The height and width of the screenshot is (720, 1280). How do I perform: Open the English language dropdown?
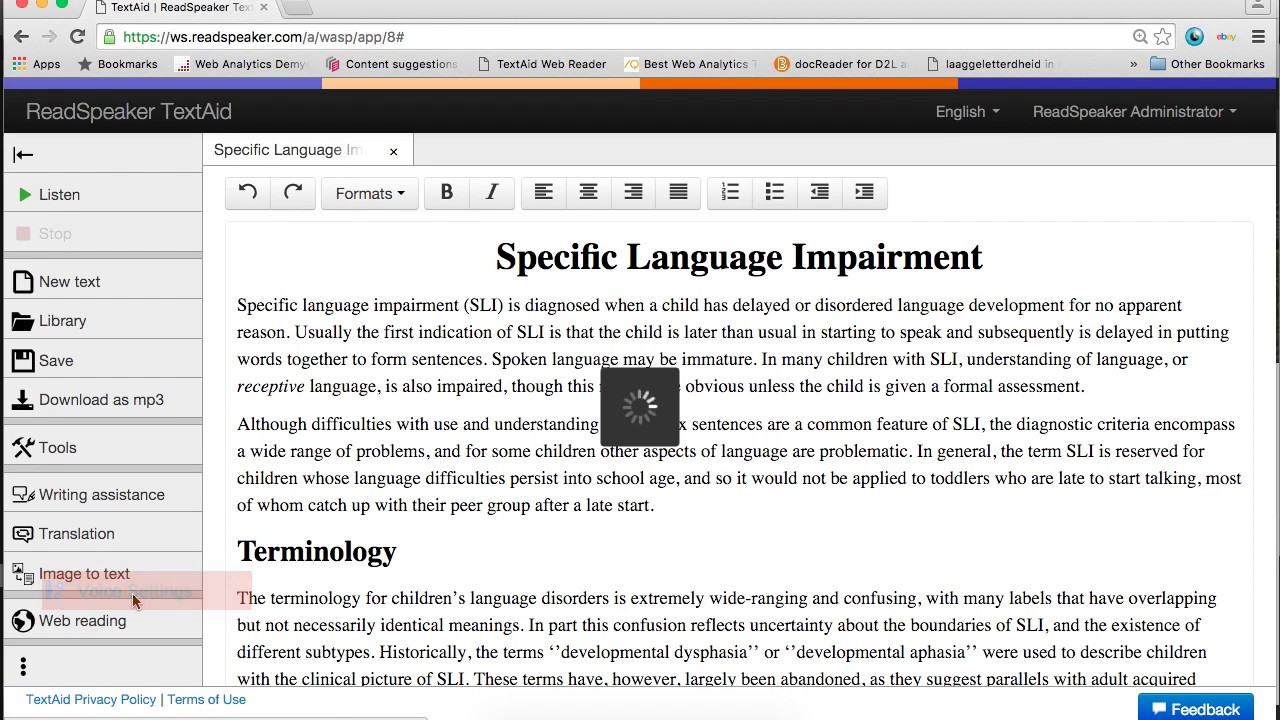967,111
